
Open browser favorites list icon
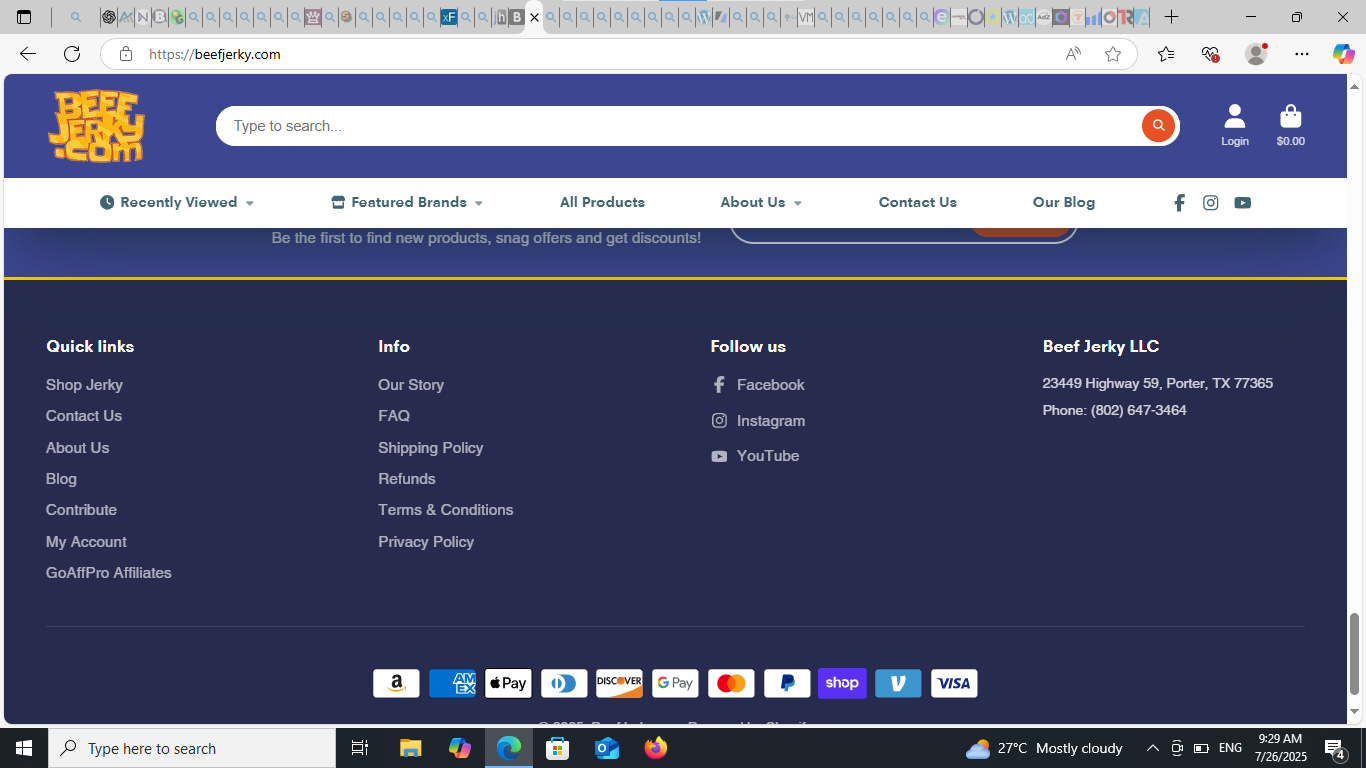tap(1166, 54)
